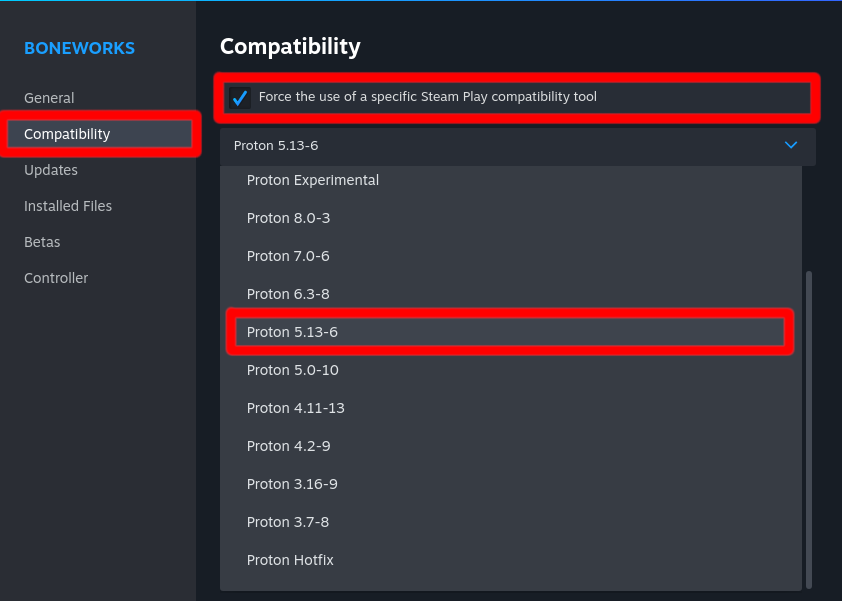The image size is (842, 601).
Task: Open the Installed Files section
Action: (68, 206)
